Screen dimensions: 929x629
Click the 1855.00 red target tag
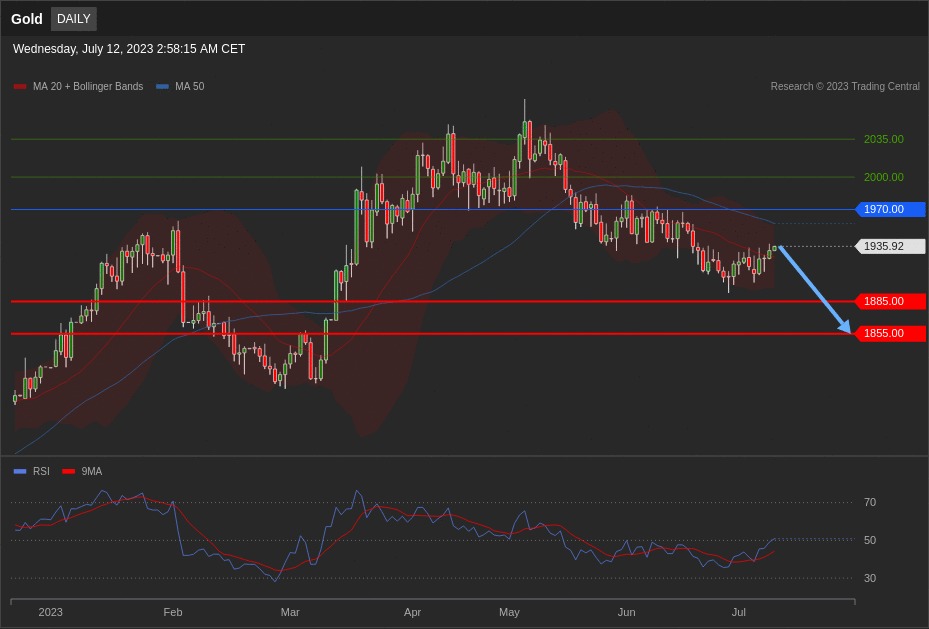coord(890,334)
